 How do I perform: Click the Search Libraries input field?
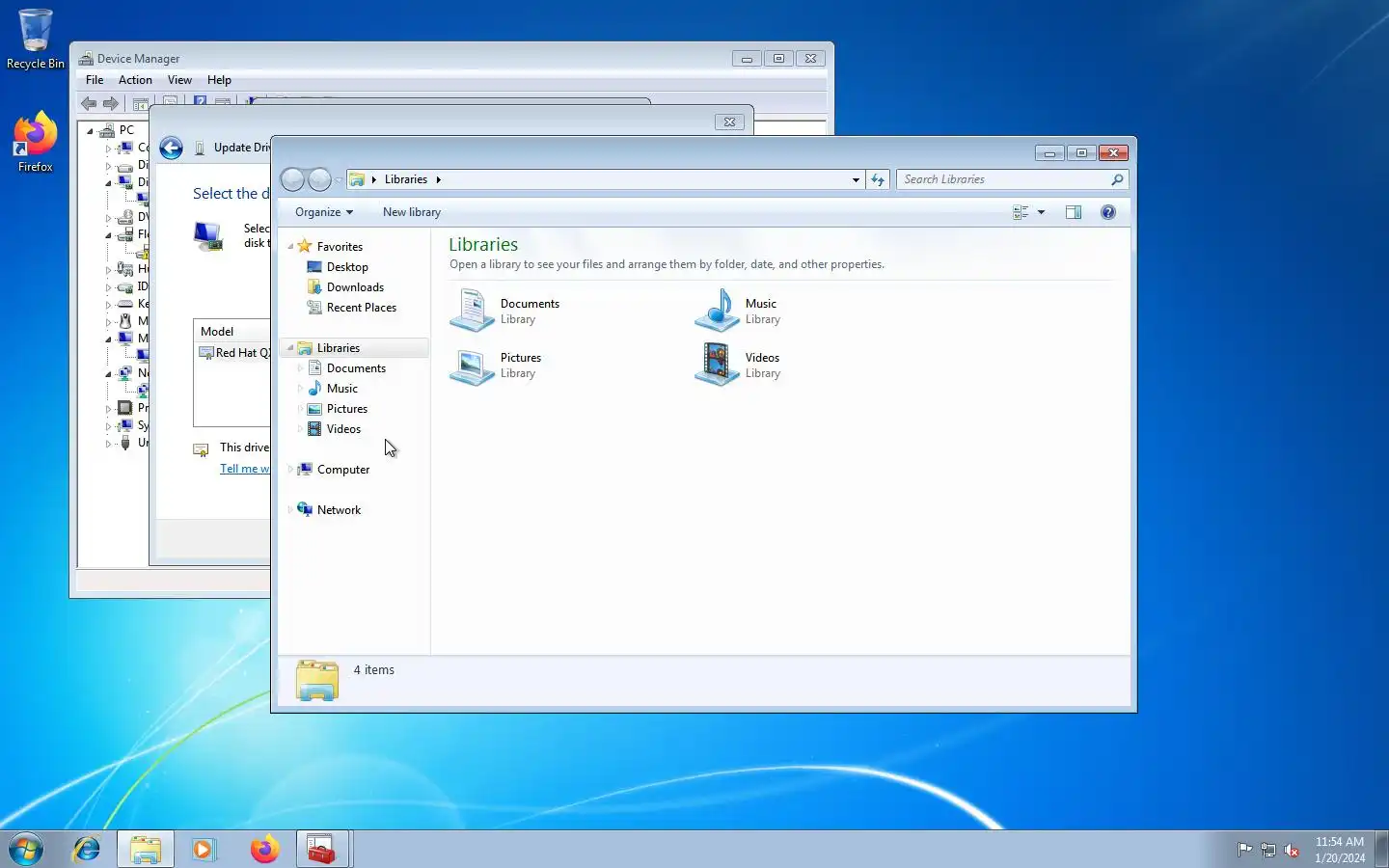(x=1003, y=179)
